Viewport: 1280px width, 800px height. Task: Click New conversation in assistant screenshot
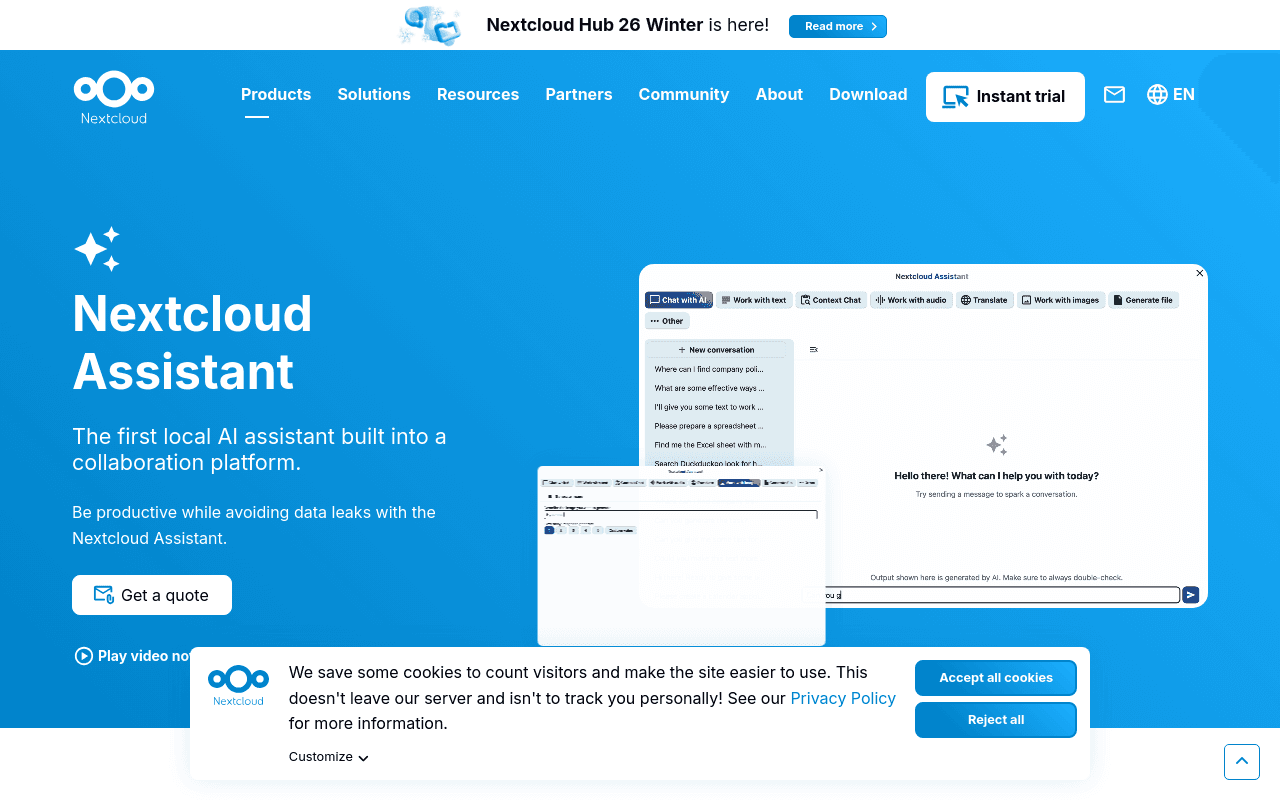(x=716, y=350)
